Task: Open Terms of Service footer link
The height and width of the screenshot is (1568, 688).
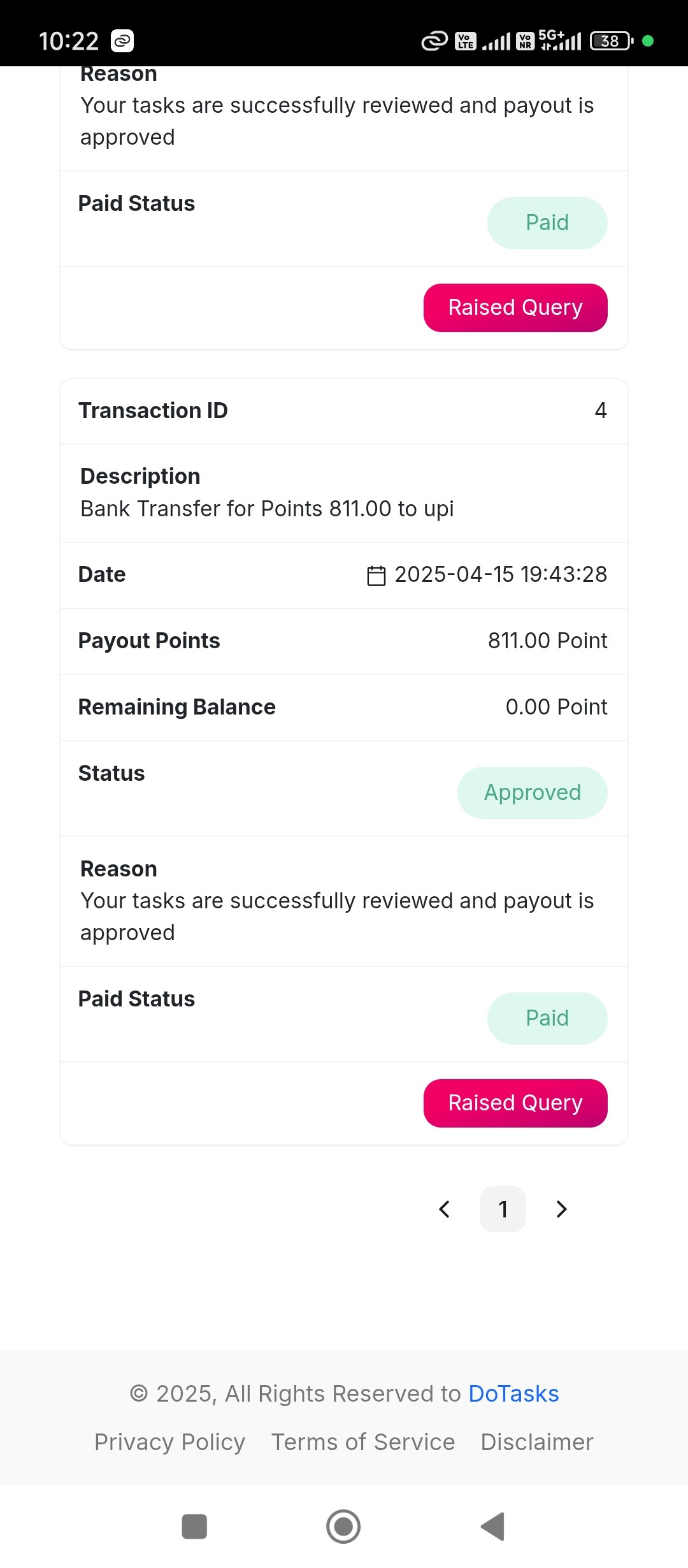Action: pos(363,1442)
